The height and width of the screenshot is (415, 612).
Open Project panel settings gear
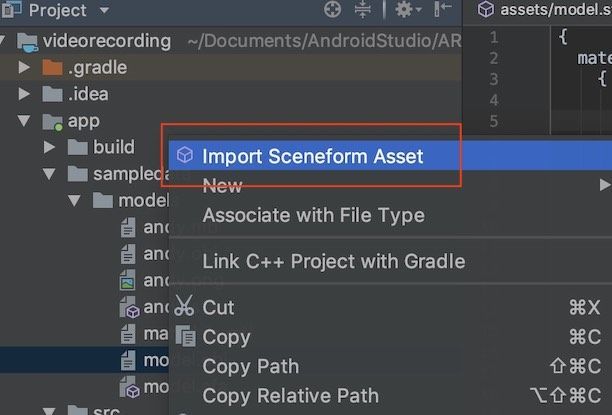pyautogui.click(x=403, y=11)
